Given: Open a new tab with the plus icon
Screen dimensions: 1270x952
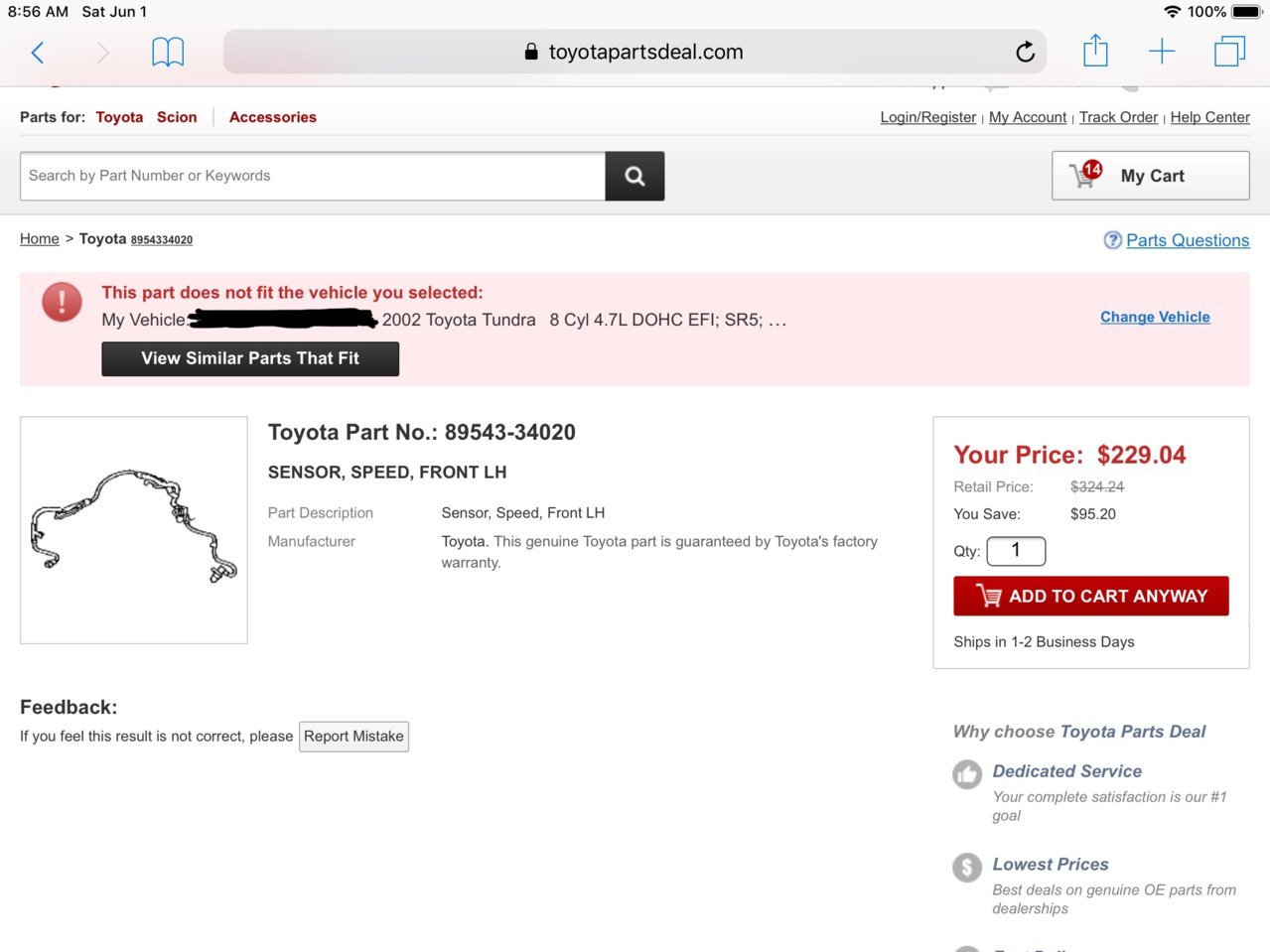Looking at the screenshot, I should coord(1161,52).
